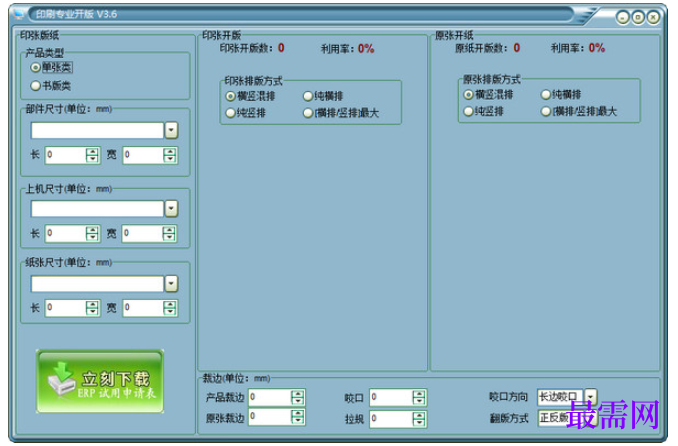Minimize the 印刷专业开版 window
Screen dimensions: 678x446
pos(623,17)
